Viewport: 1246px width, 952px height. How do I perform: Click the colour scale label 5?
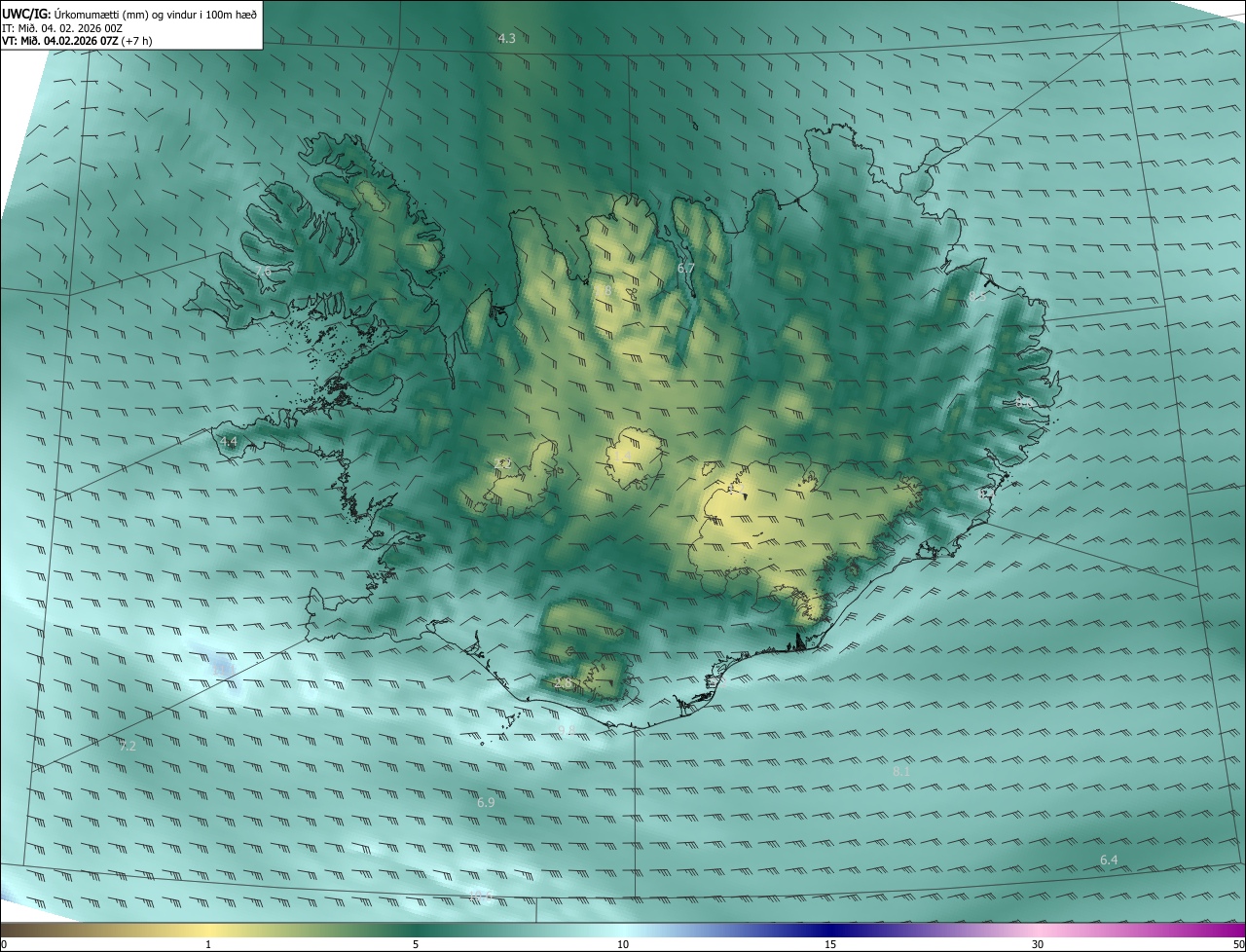[x=416, y=944]
